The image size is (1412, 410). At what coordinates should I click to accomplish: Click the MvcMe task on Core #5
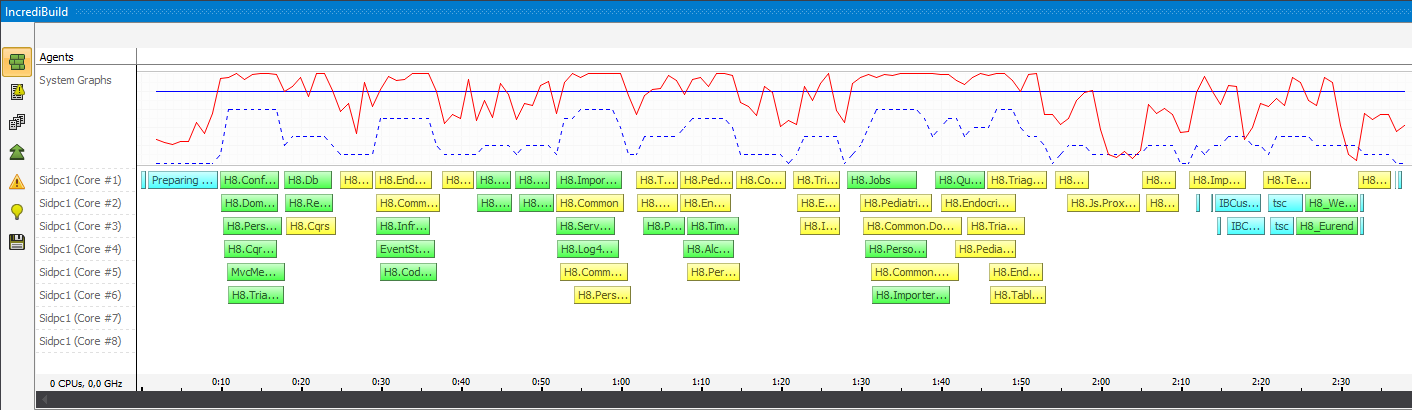(x=257, y=272)
